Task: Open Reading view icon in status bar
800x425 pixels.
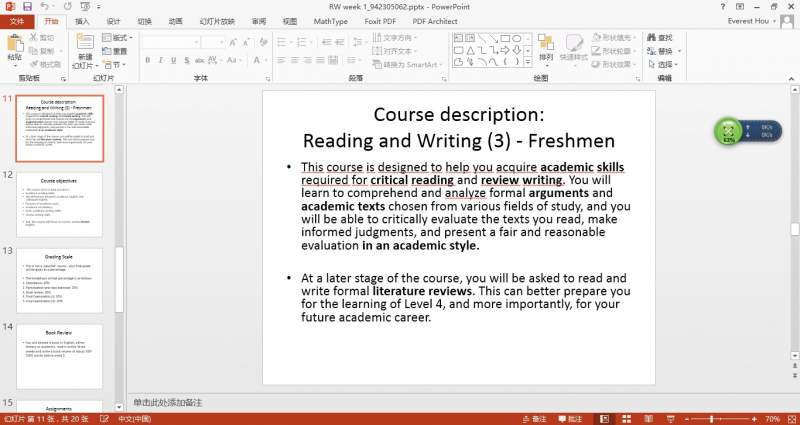Action: click(648, 419)
